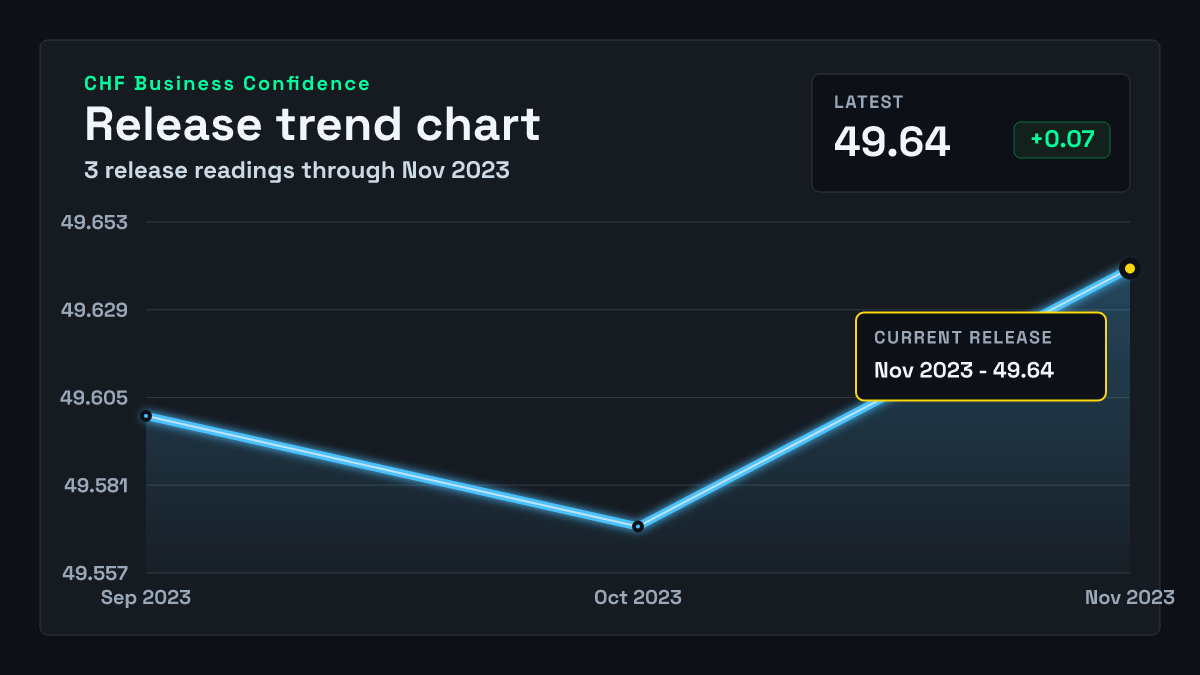Screen dimensions: 1200x675
Task: Select the 49.629 y-axis label
Action: click(95, 310)
